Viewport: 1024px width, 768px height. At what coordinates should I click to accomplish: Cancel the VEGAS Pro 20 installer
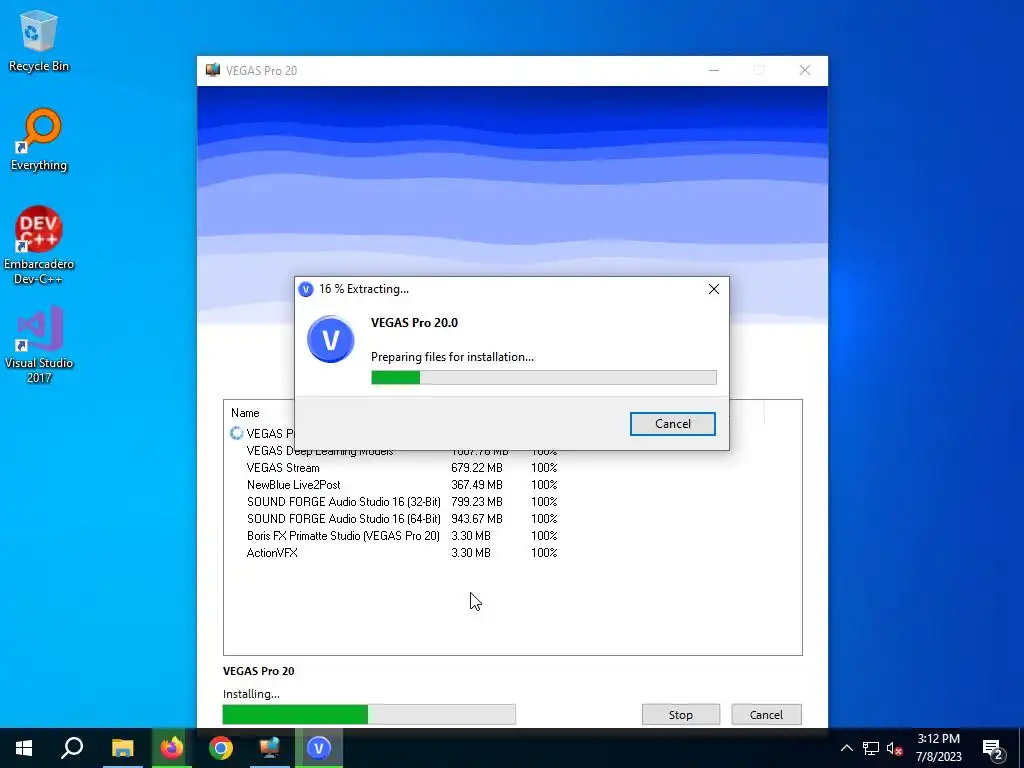pos(766,714)
